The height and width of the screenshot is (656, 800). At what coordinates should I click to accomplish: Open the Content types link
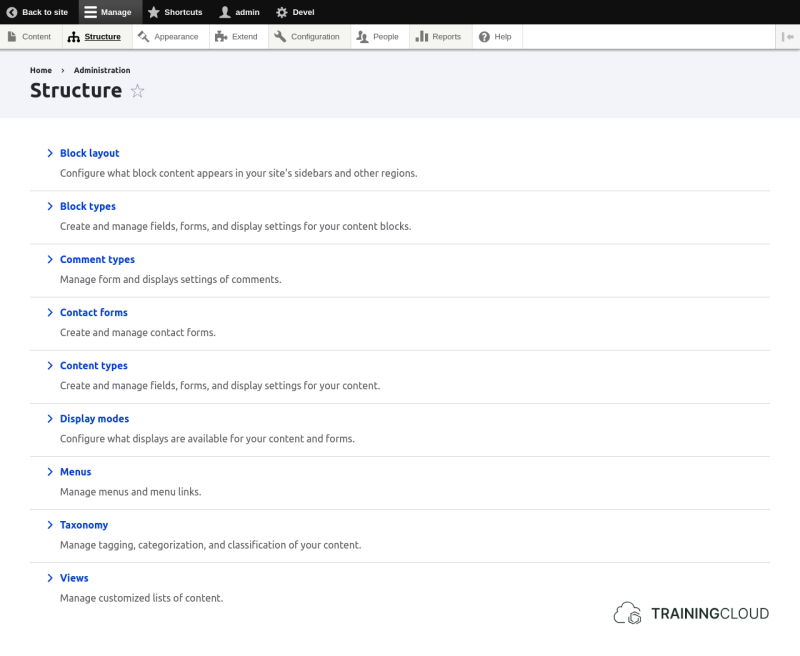click(93, 365)
